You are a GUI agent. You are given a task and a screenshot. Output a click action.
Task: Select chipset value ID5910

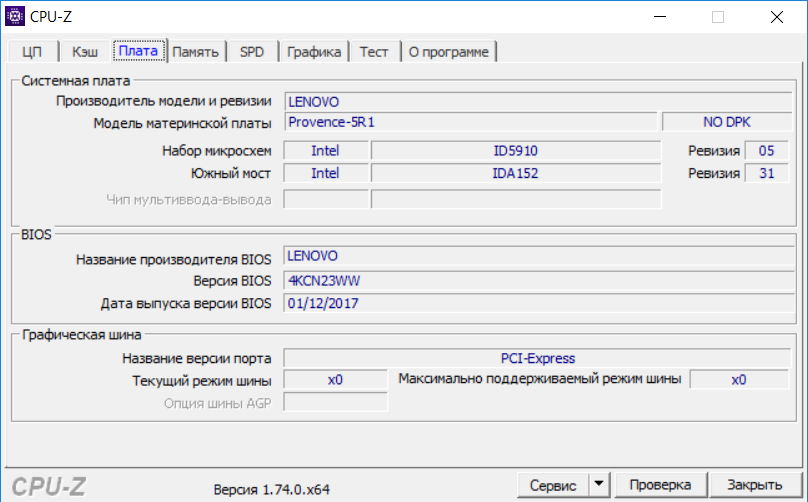tap(516, 150)
